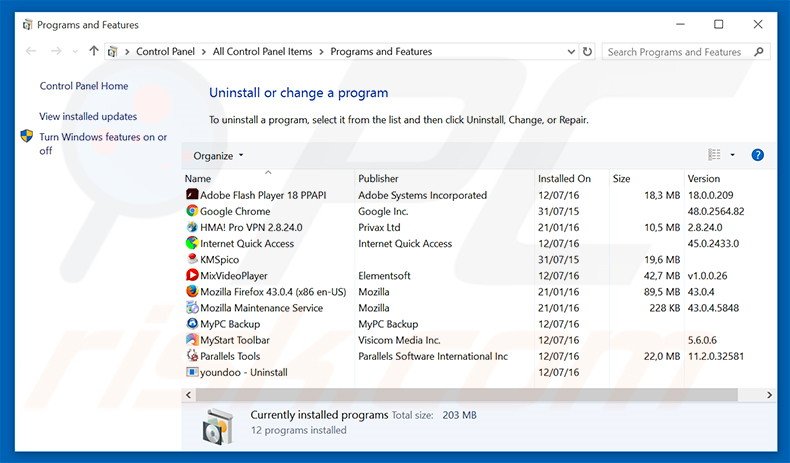The image size is (790, 463).
Task: Click the installed programs summary icon
Action: (x=218, y=426)
